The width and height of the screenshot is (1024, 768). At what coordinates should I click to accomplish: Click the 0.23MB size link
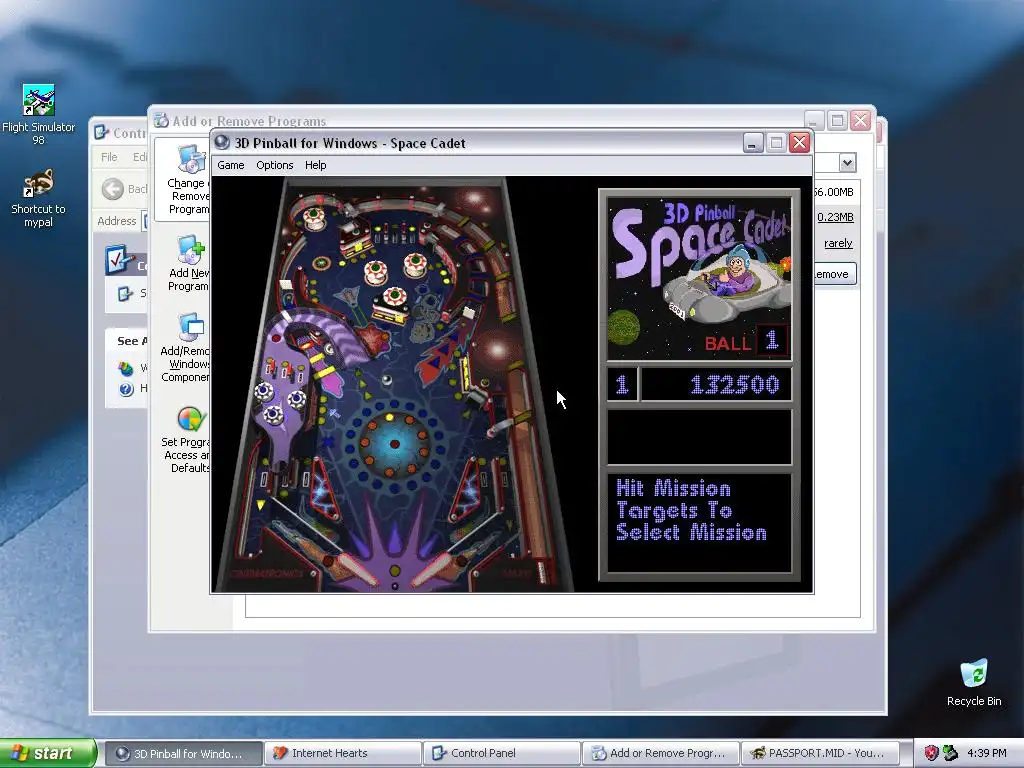click(835, 217)
